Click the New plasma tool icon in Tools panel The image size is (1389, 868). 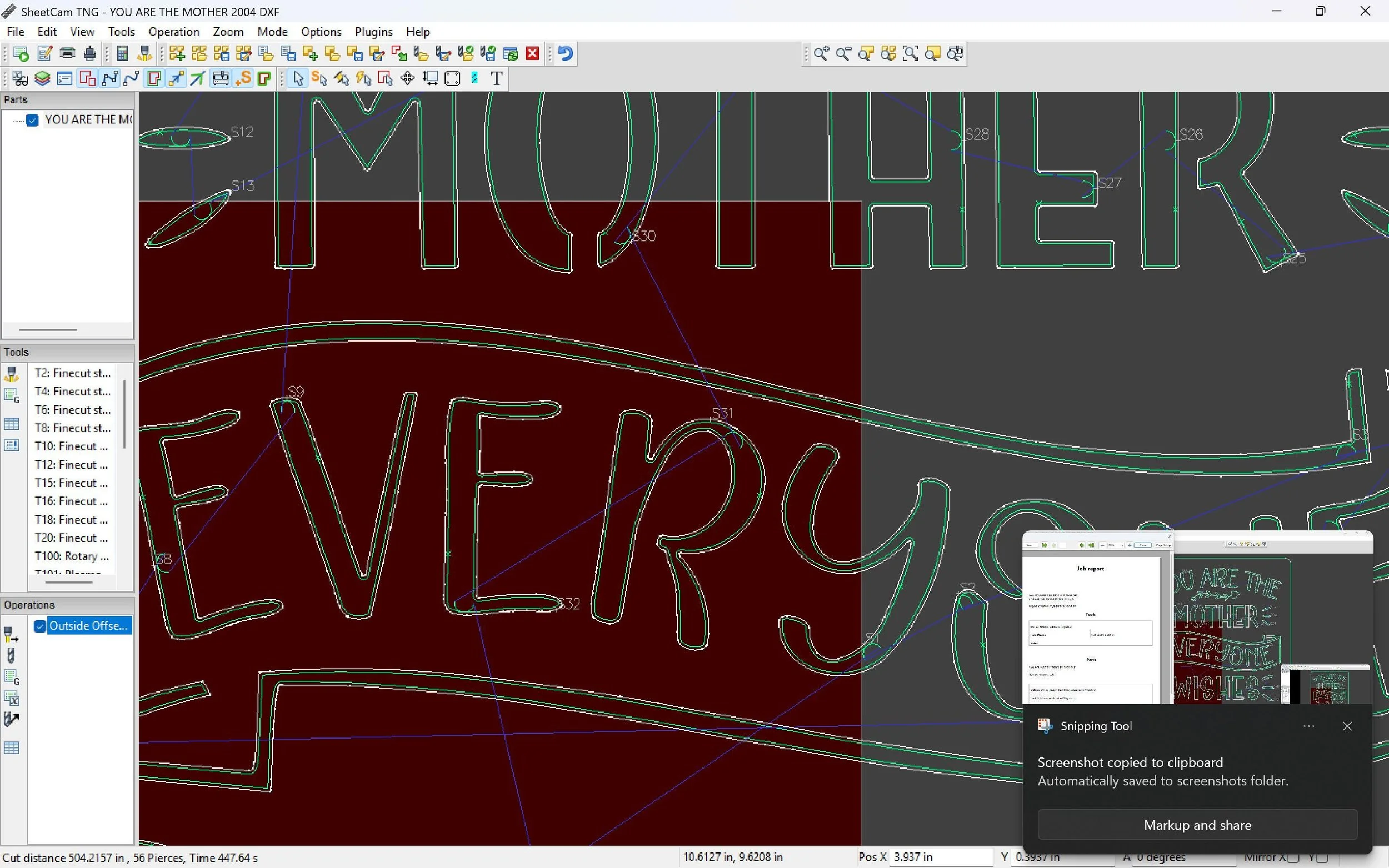click(12, 374)
